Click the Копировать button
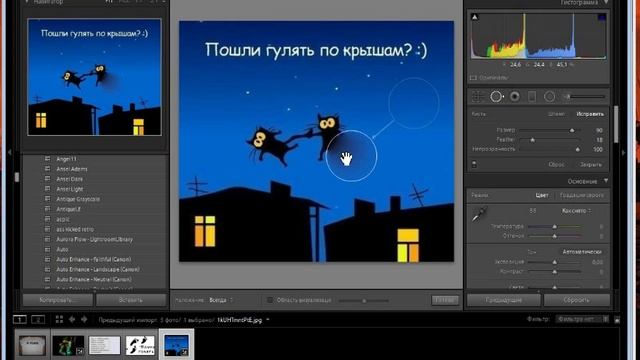This screenshot has width=640, height=360. 58,300
